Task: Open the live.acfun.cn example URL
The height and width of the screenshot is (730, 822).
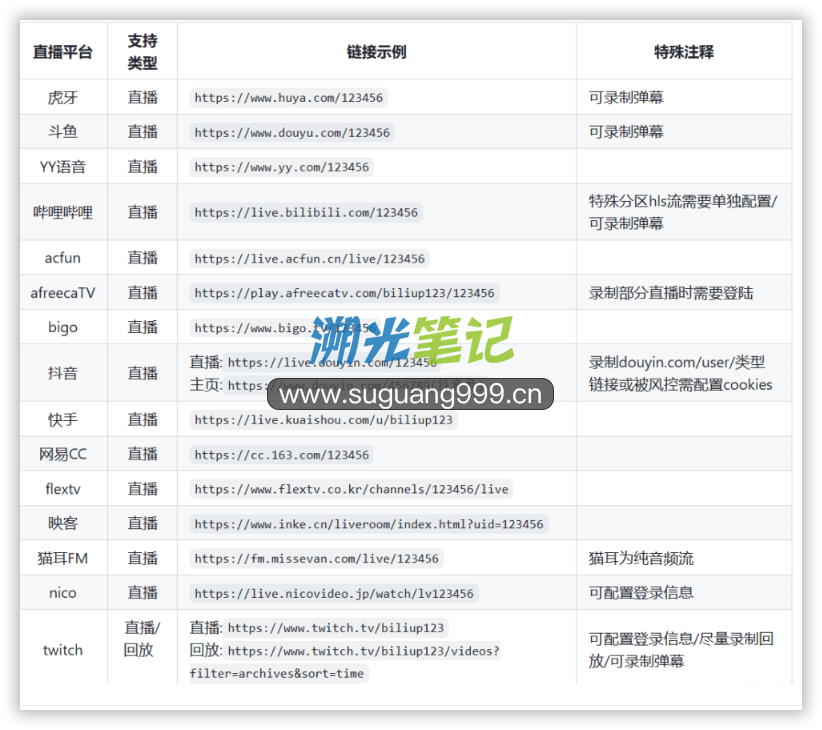Action: pos(309,259)
